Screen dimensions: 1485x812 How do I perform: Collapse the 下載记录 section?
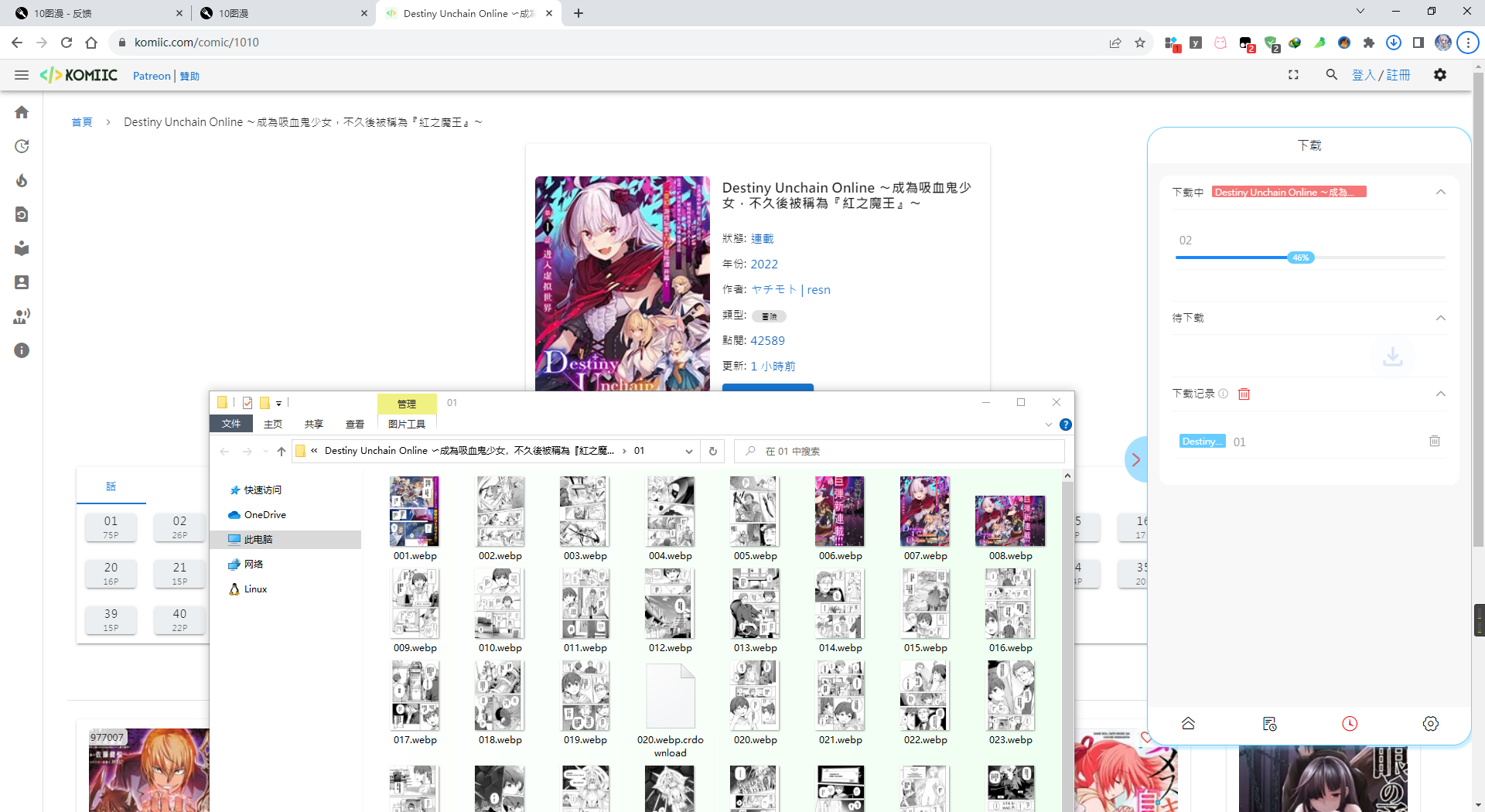pyautogui.click(x=1441, y=394)
